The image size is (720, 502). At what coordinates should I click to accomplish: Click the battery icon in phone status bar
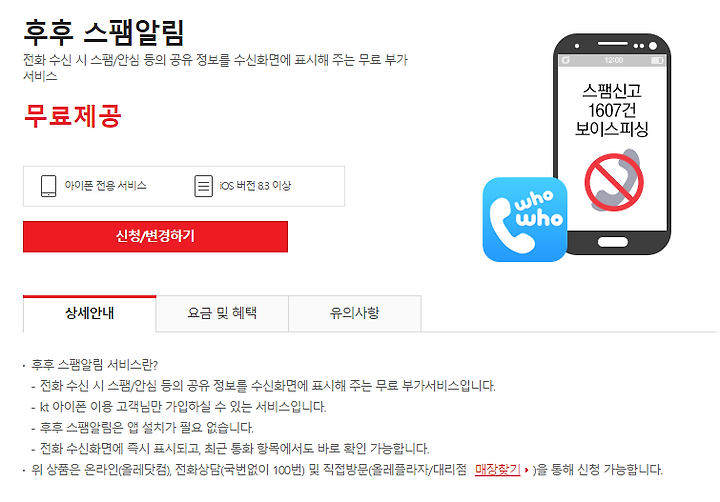click(x=657, y=61)
